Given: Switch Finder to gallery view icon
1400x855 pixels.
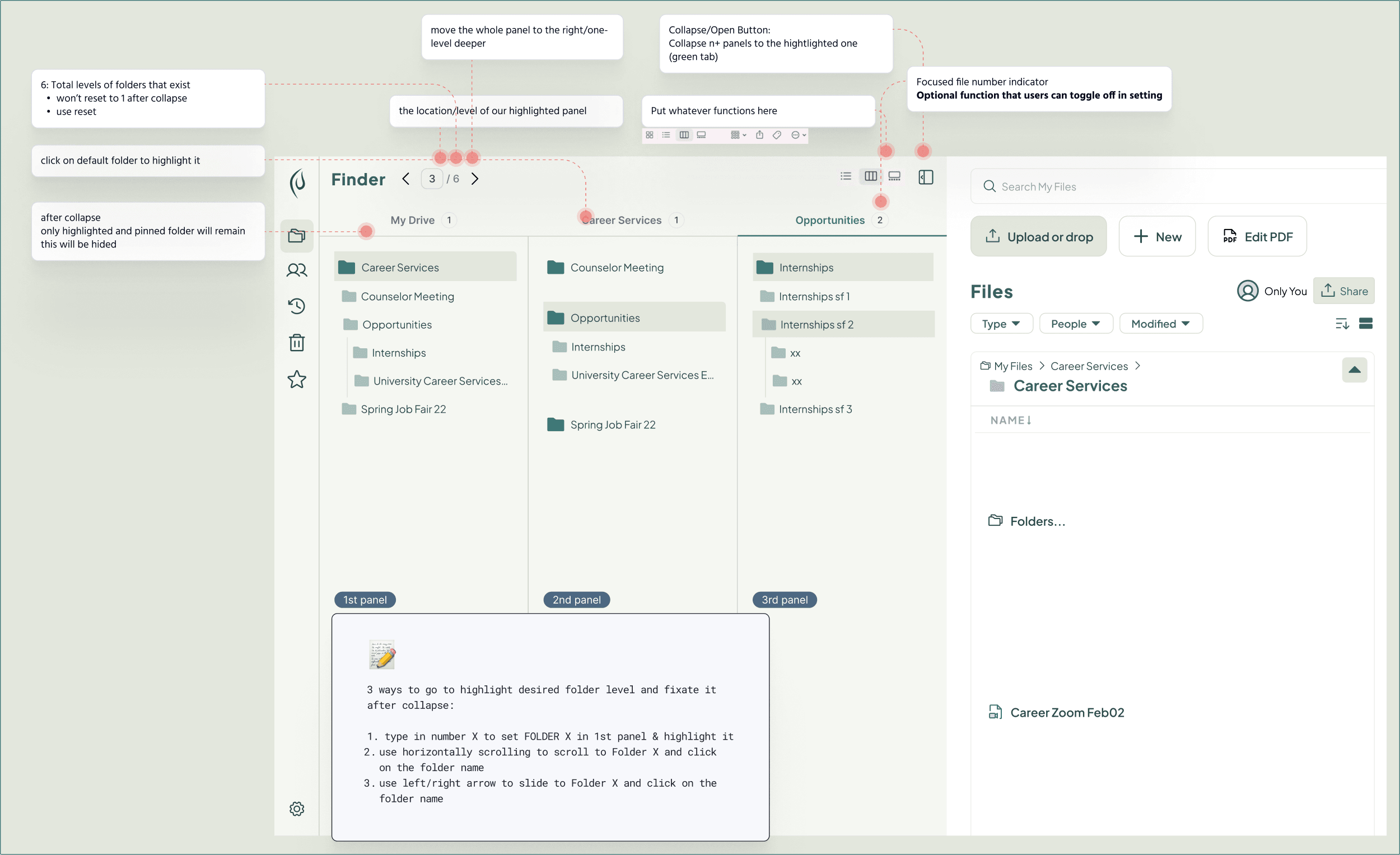Looking at the screenshot, I should (x=894, y=176).
